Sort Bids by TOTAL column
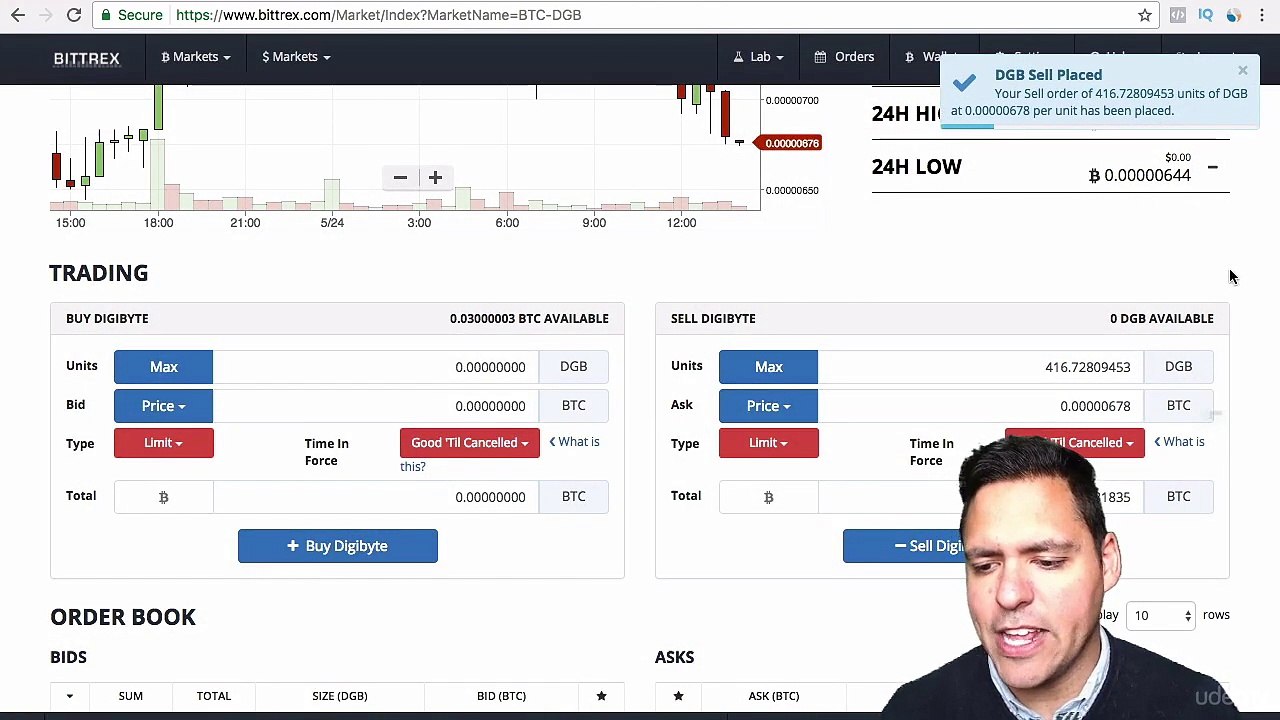Viewport: 1280px width, 720px height. point(213,696)
